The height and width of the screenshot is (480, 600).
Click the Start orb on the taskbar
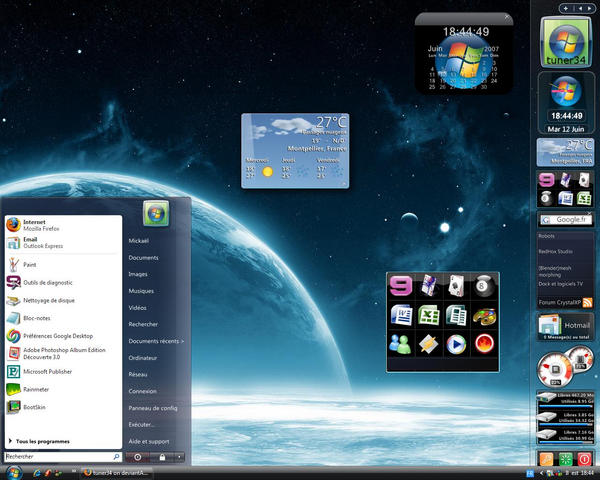(x=14, y=473)
